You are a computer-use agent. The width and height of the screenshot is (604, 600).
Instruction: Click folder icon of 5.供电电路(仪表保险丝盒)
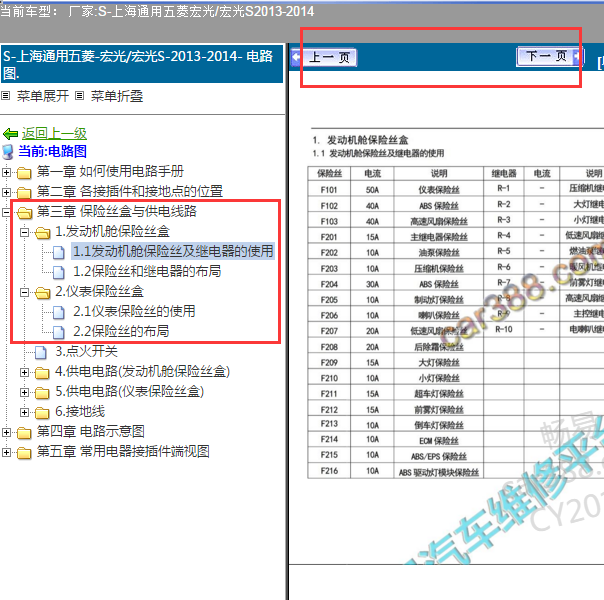point(42,393)
